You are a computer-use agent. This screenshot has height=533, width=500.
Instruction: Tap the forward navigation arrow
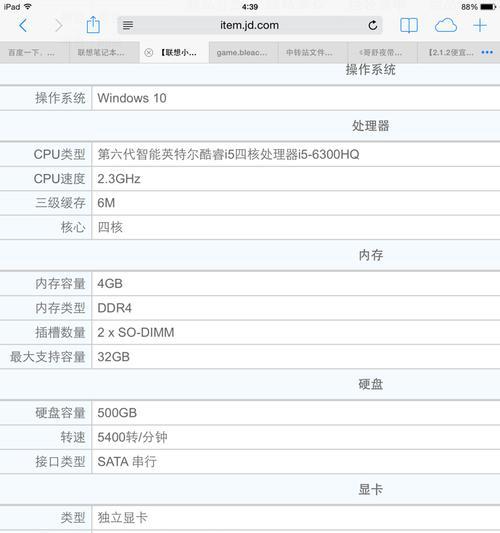58,25
